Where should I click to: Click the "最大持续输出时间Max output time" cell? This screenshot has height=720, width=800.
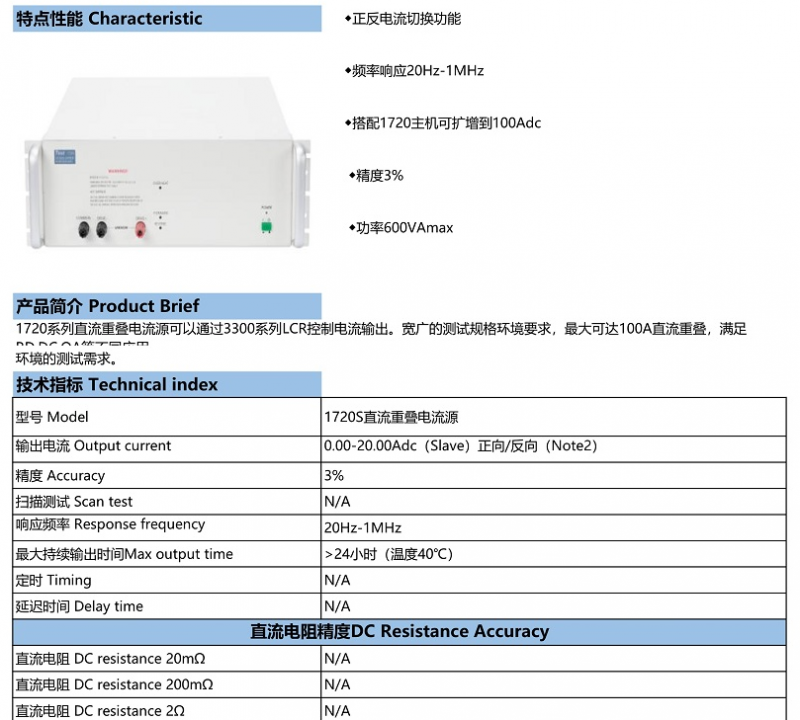click(167, 554)
